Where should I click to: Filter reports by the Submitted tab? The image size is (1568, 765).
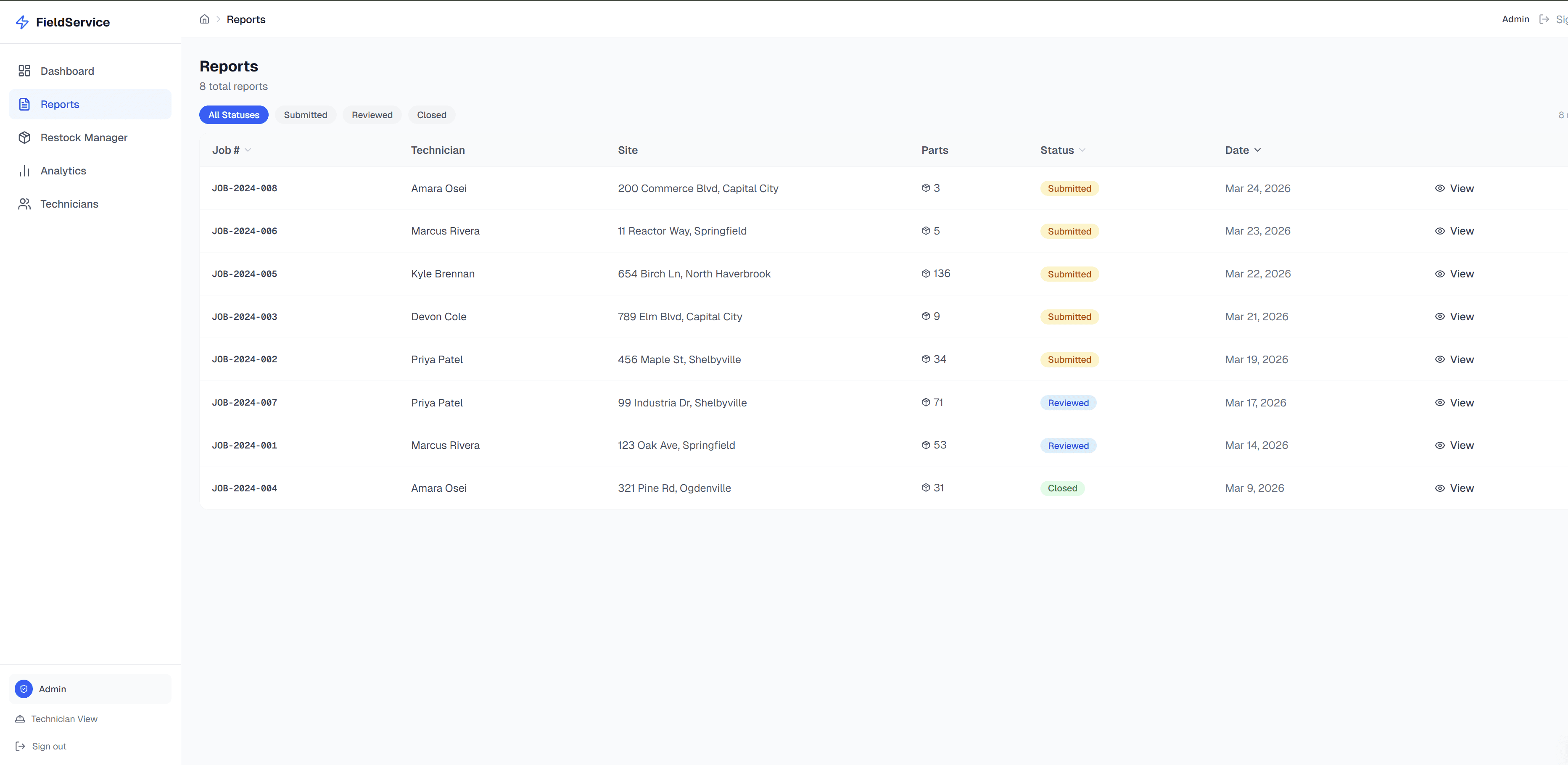305,115
